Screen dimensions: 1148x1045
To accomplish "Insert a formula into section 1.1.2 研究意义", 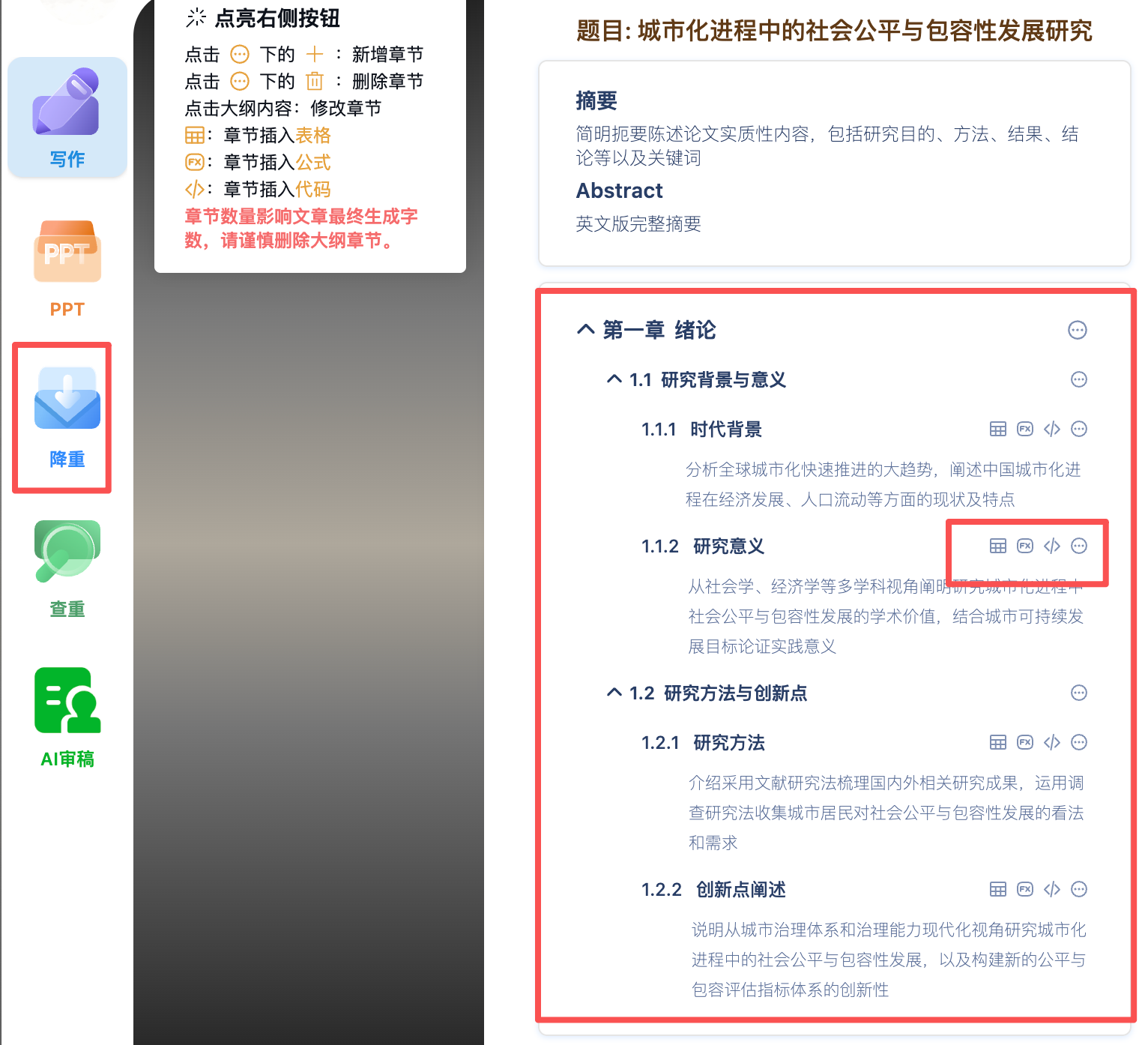I will 1024,546.
